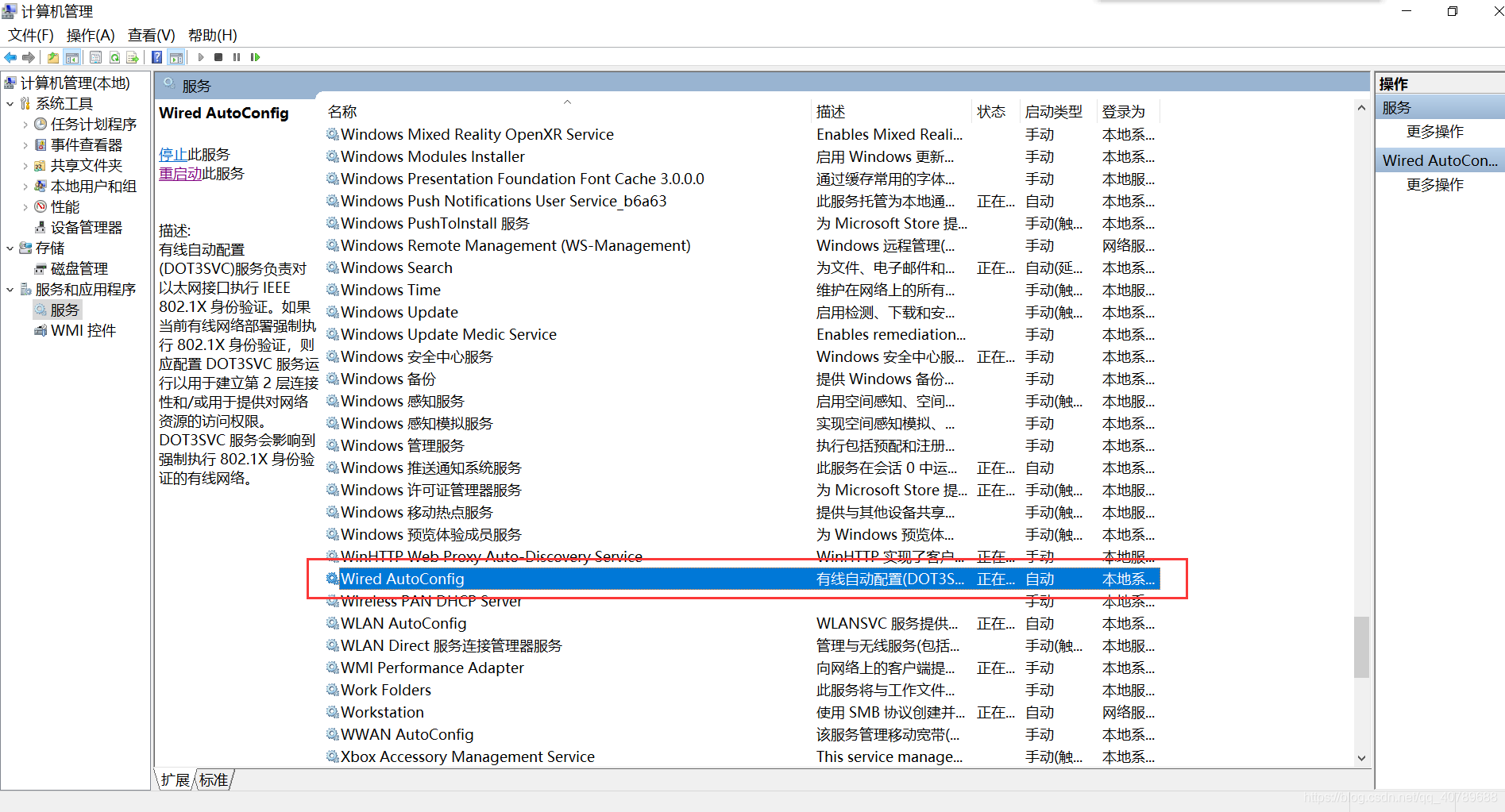Screen dimensions: 1505x812
Task: Expand the 性能 node arrow
Action: click(25, 206)
